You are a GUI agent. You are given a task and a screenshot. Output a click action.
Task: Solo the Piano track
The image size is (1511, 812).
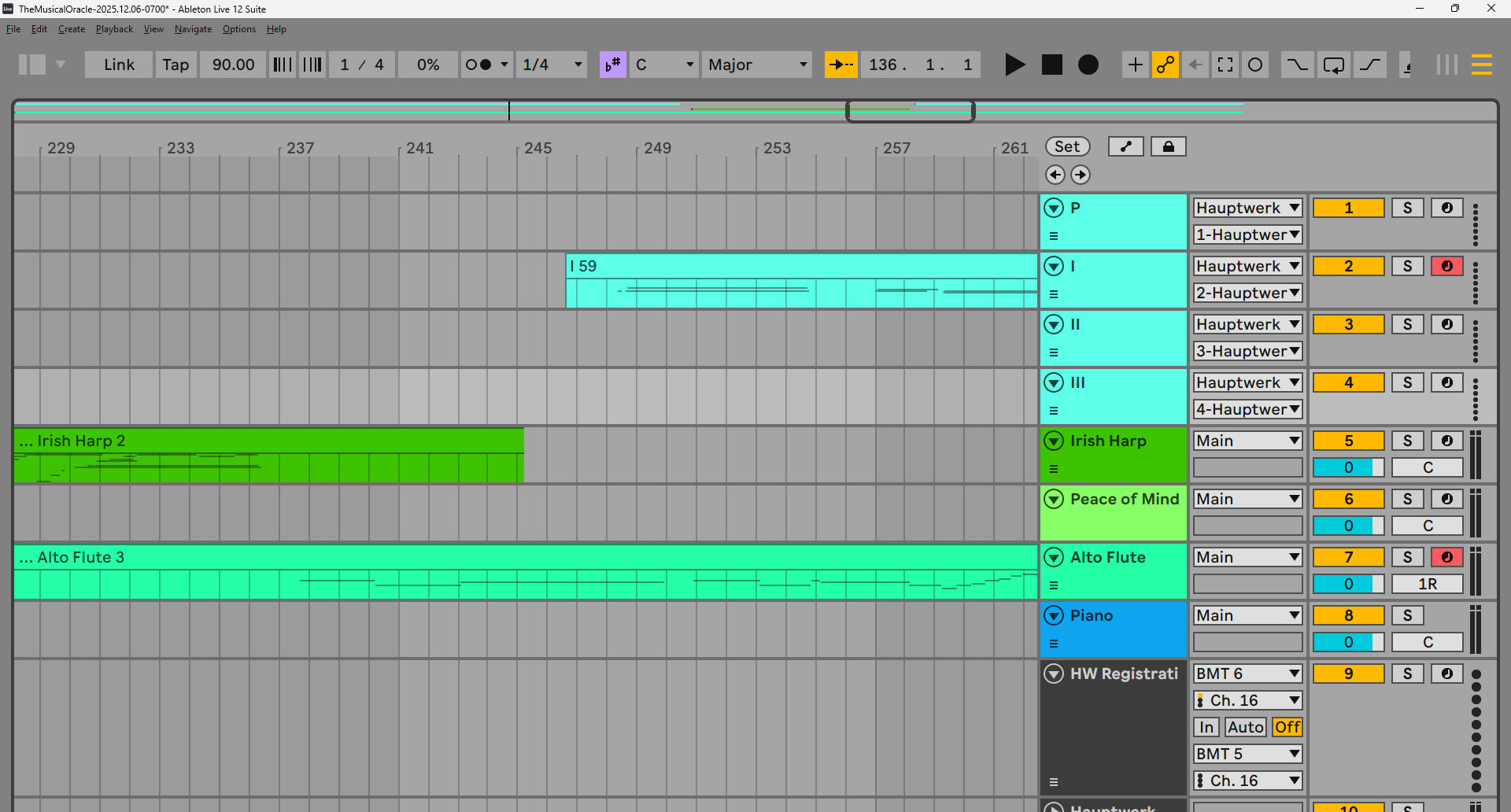[x=1407, y=615]
